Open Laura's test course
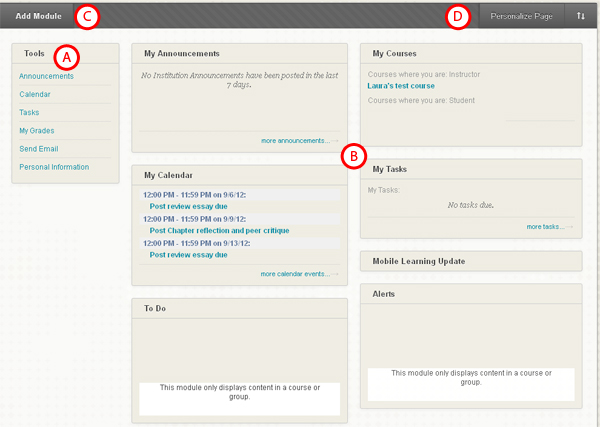The image size is (600, 427). point(401,86)
